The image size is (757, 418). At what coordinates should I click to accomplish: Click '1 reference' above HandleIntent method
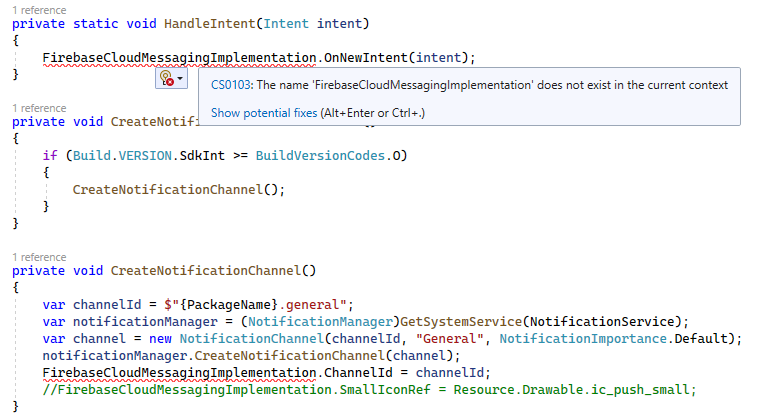pos(39,10)
